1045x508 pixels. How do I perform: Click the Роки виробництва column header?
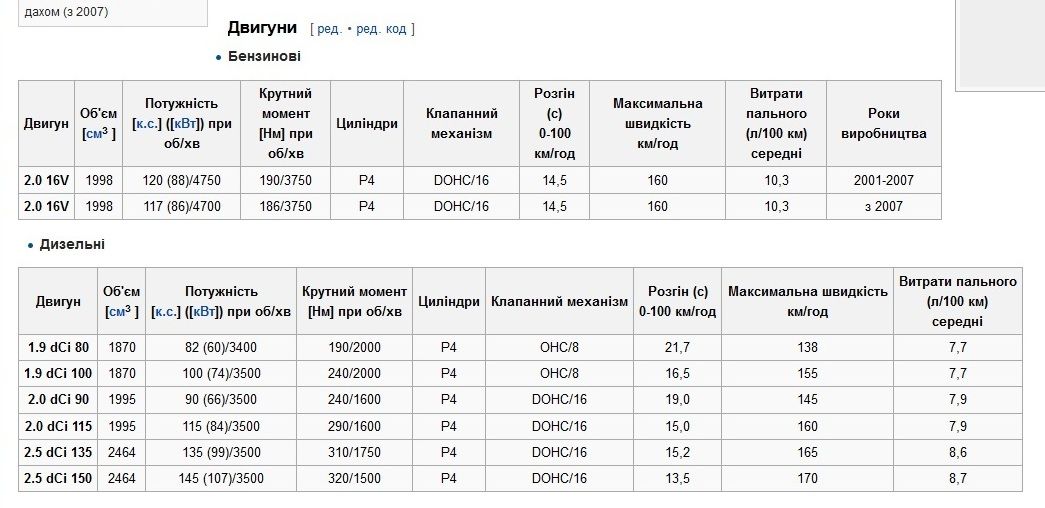(x=883, y=124)
